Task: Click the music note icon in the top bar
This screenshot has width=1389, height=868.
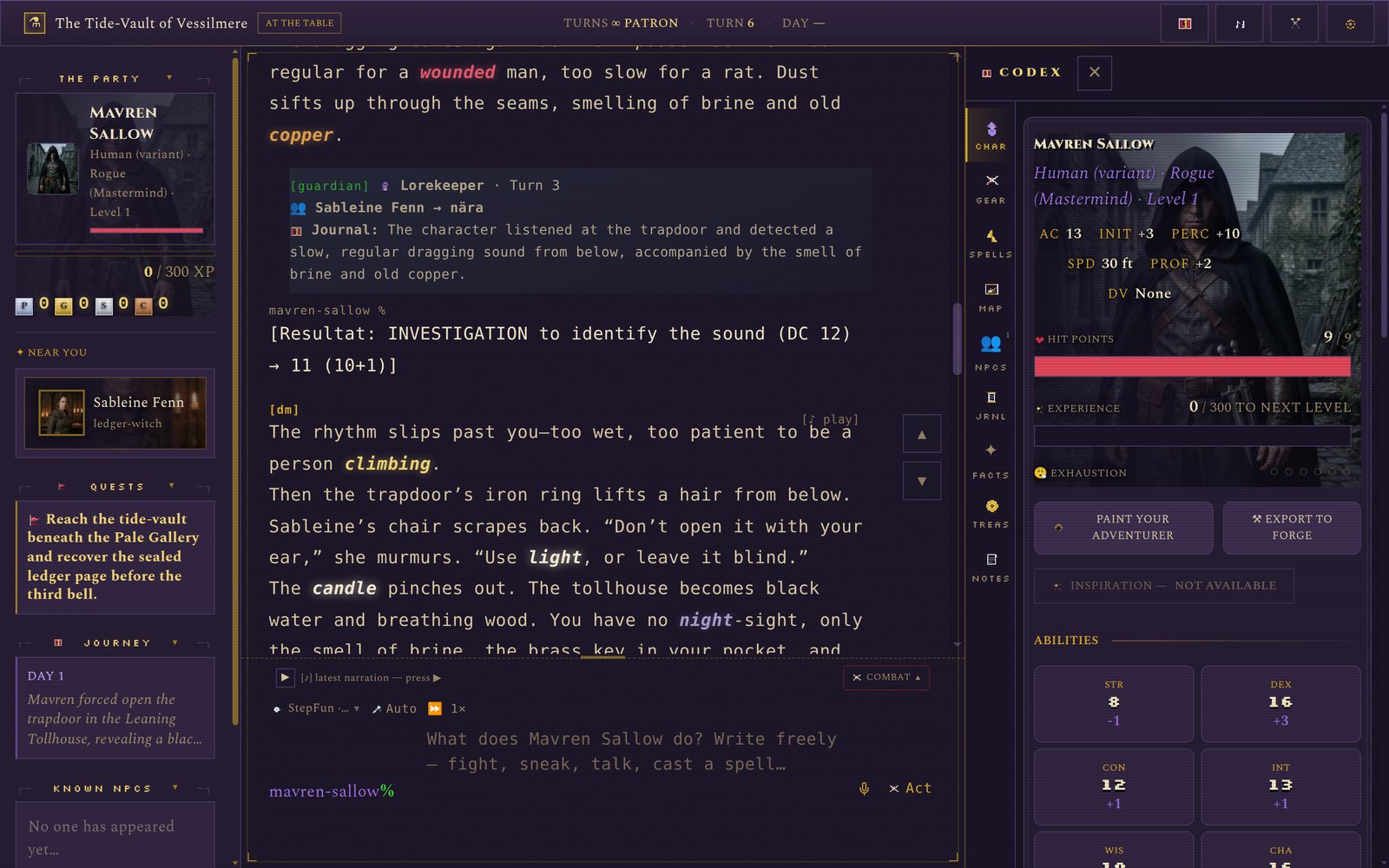Action: coord(1240,23)
